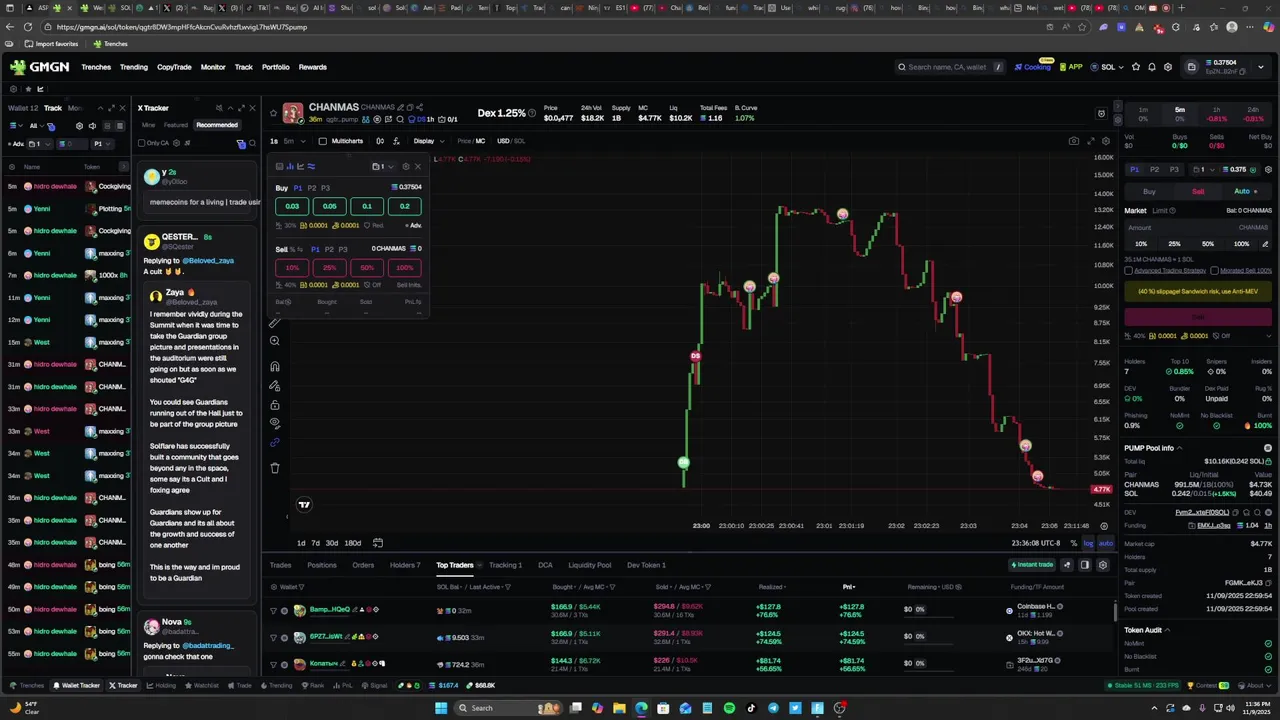Open the Trenches menu in the top navigation
The height and width of the screenshot is (720, 1280).
tap(96, 67)
